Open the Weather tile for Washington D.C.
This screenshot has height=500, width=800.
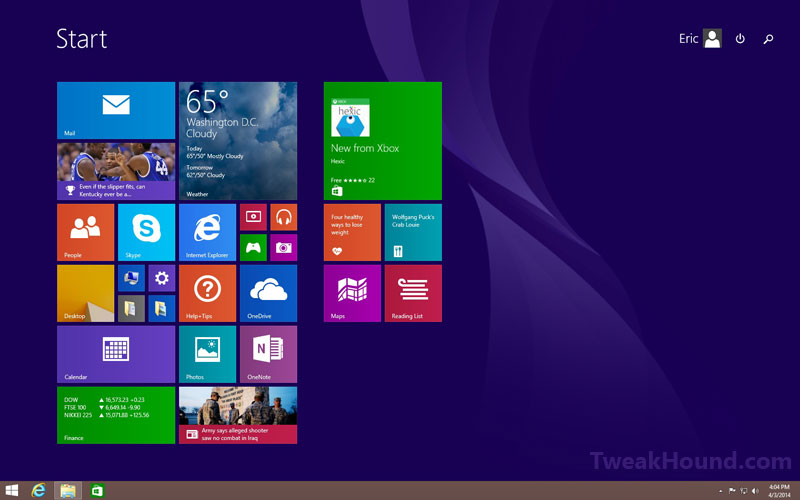238,141
